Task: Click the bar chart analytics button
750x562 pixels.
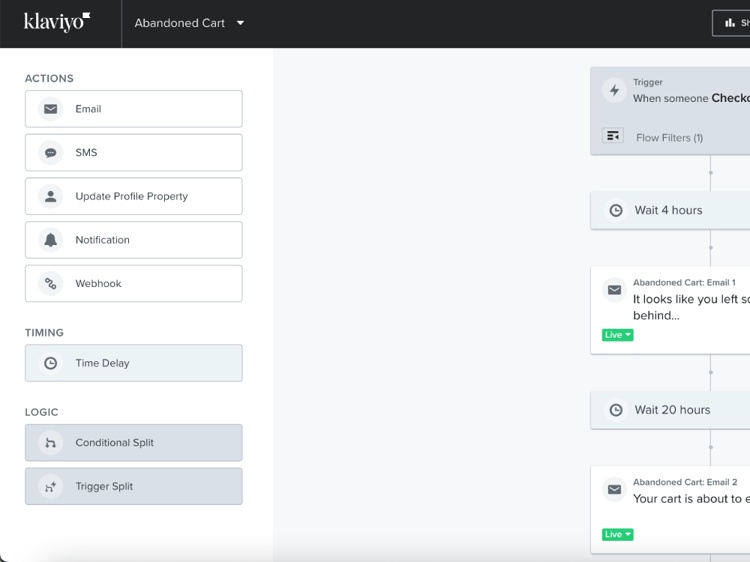Action: pyautogui.click(x=731, y=23)
